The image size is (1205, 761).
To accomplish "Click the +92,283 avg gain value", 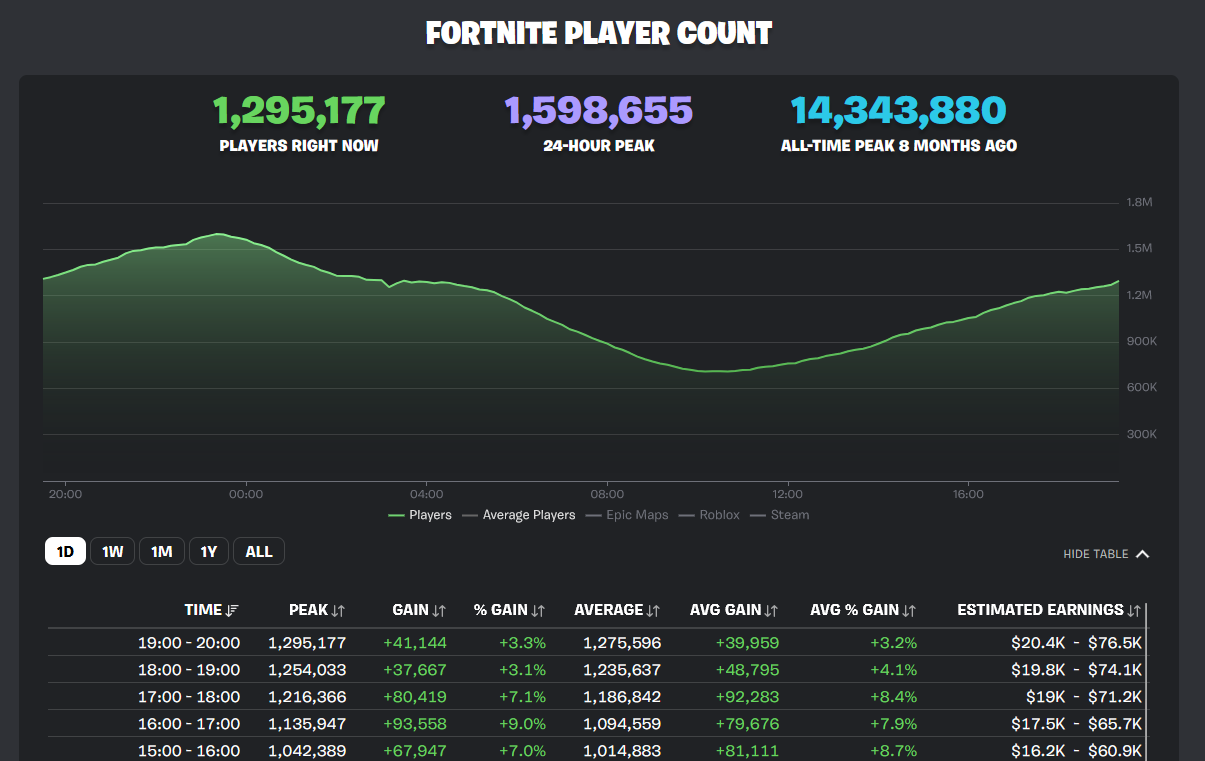I will click(x=747, y=696).
